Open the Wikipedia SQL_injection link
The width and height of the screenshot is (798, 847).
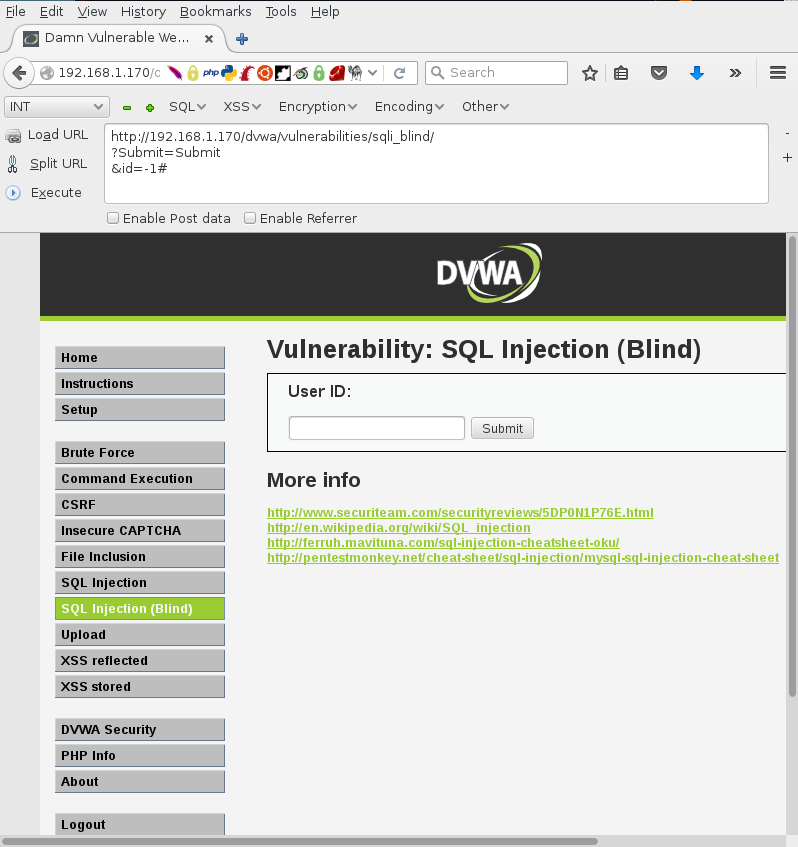pyautogui.click(x=399, y=528)
